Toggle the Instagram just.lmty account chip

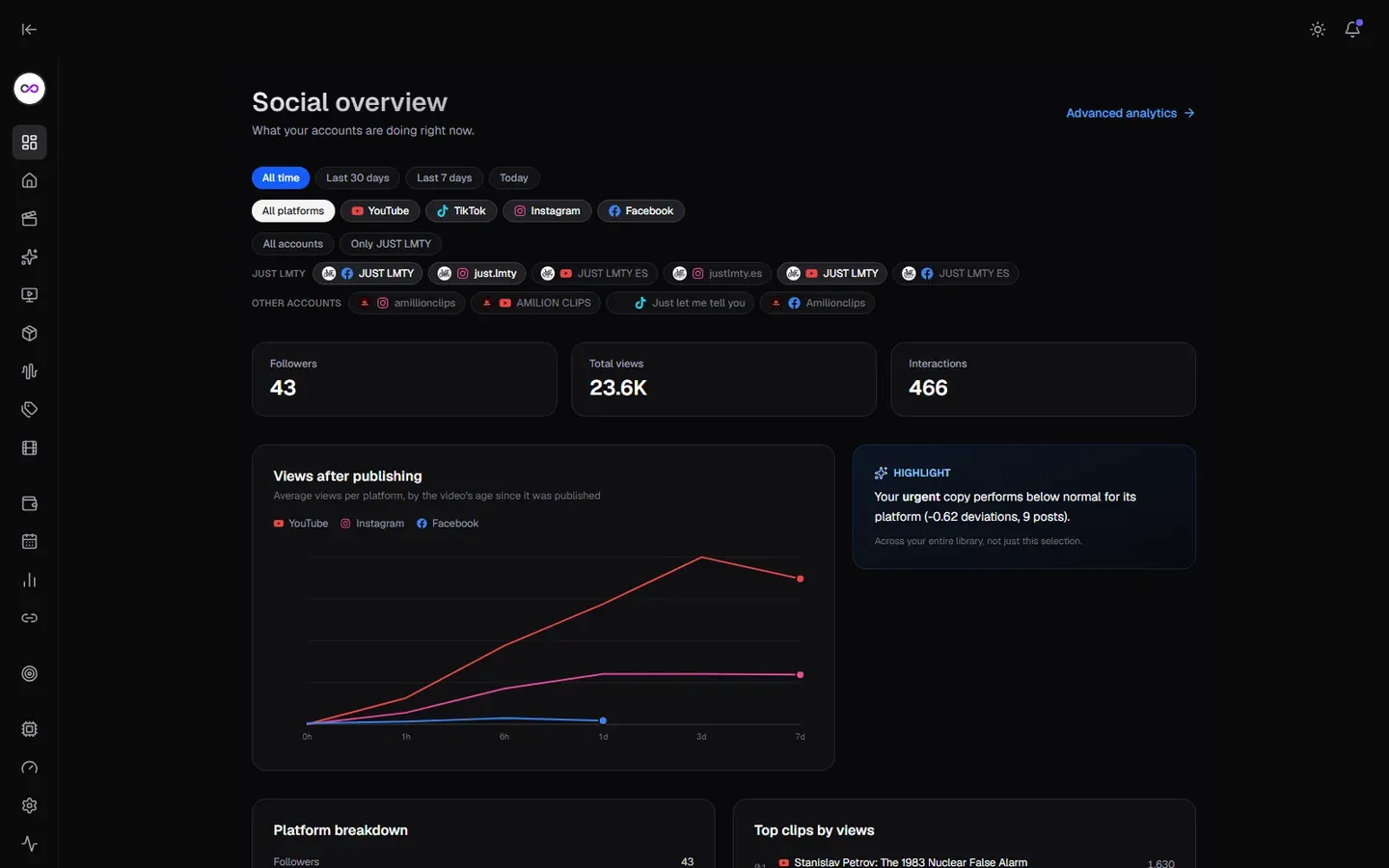[477, 274]
